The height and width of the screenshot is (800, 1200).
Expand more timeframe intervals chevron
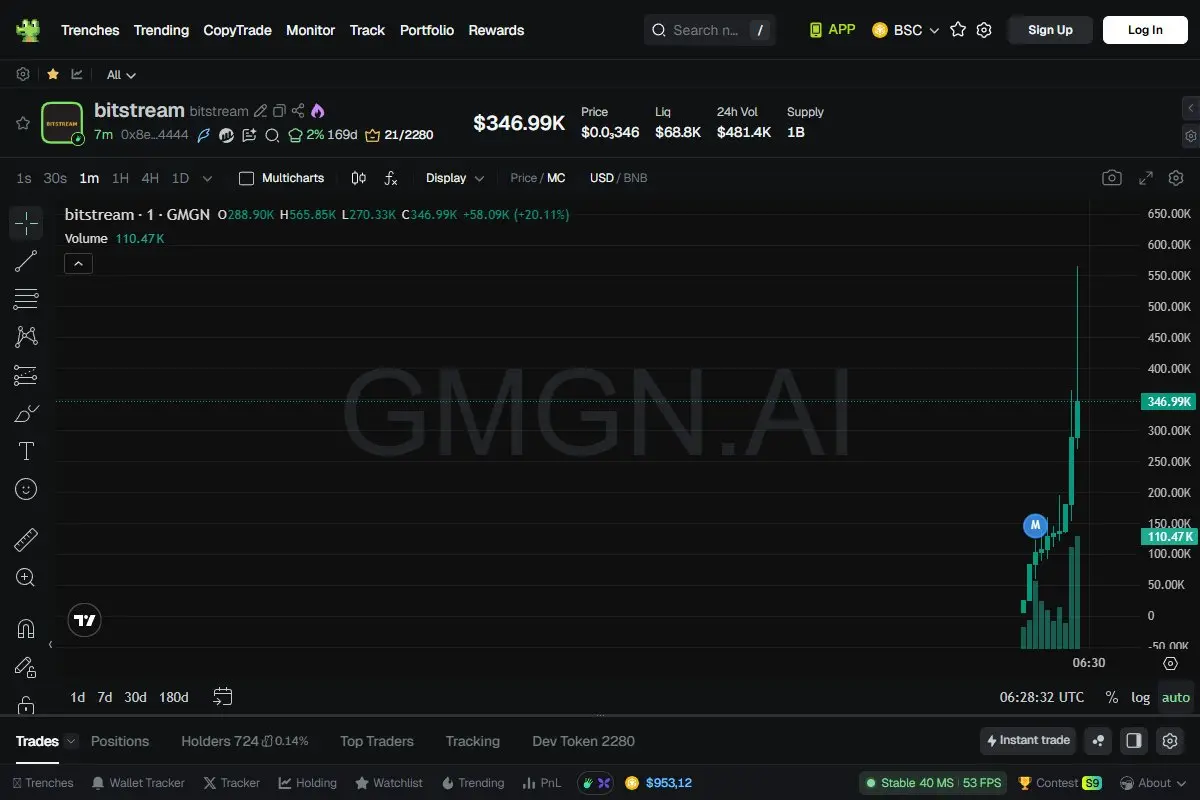(207, 178)
